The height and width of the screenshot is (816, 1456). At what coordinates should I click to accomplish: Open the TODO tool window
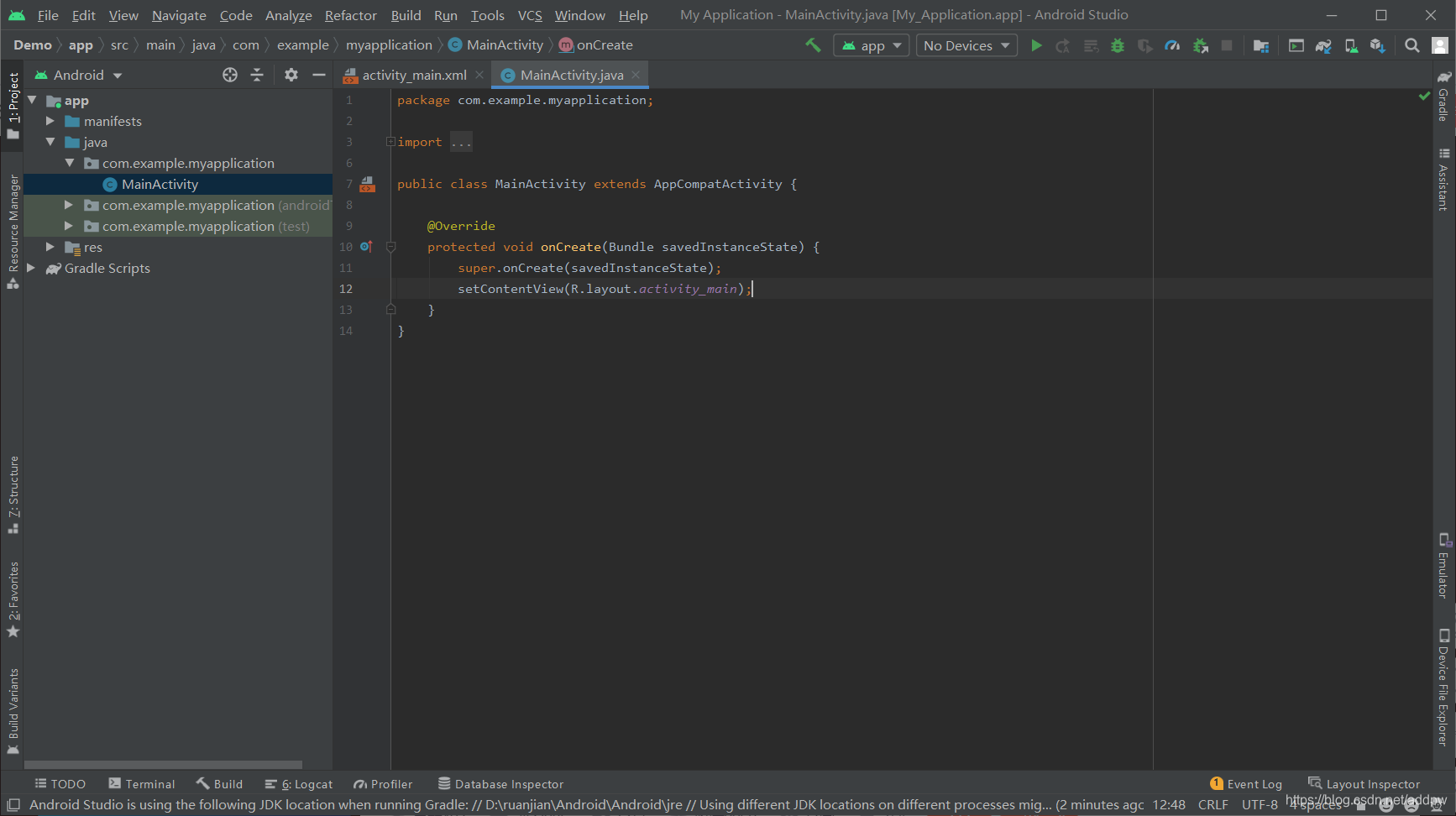click(60, 784)
